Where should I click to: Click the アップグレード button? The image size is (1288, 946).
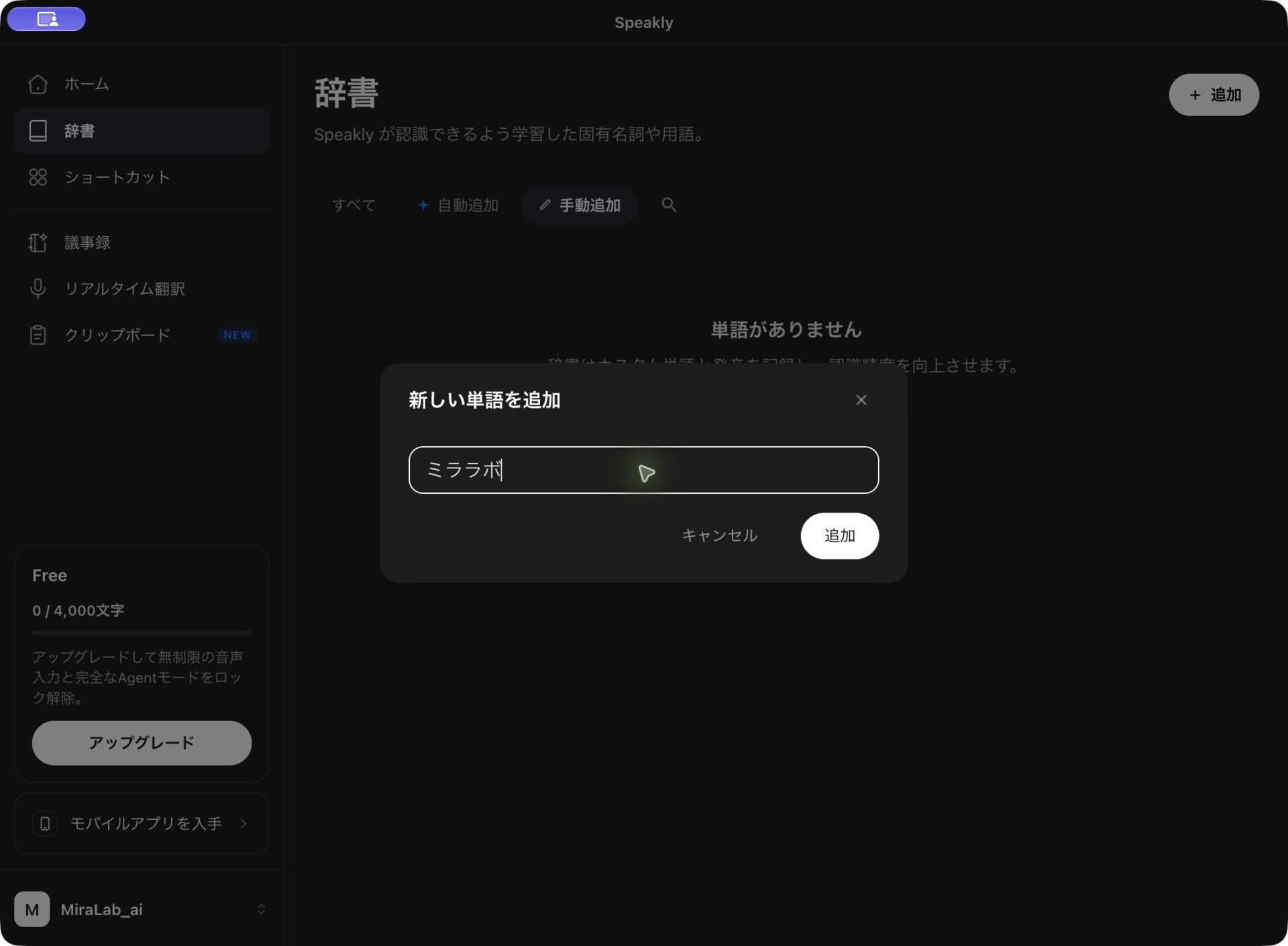point(142,743)
